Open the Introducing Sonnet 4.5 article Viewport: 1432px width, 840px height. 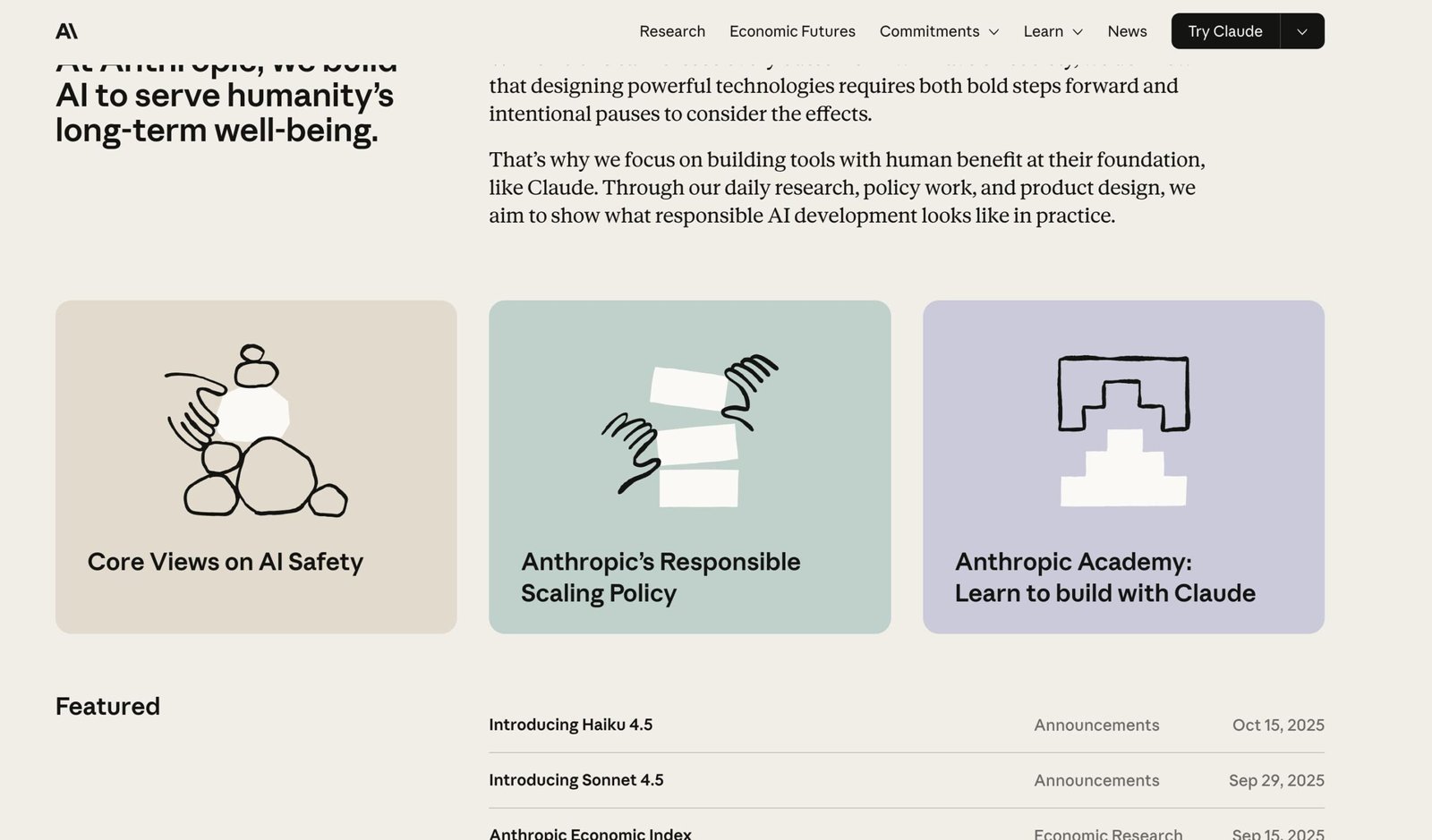[575, 780]
